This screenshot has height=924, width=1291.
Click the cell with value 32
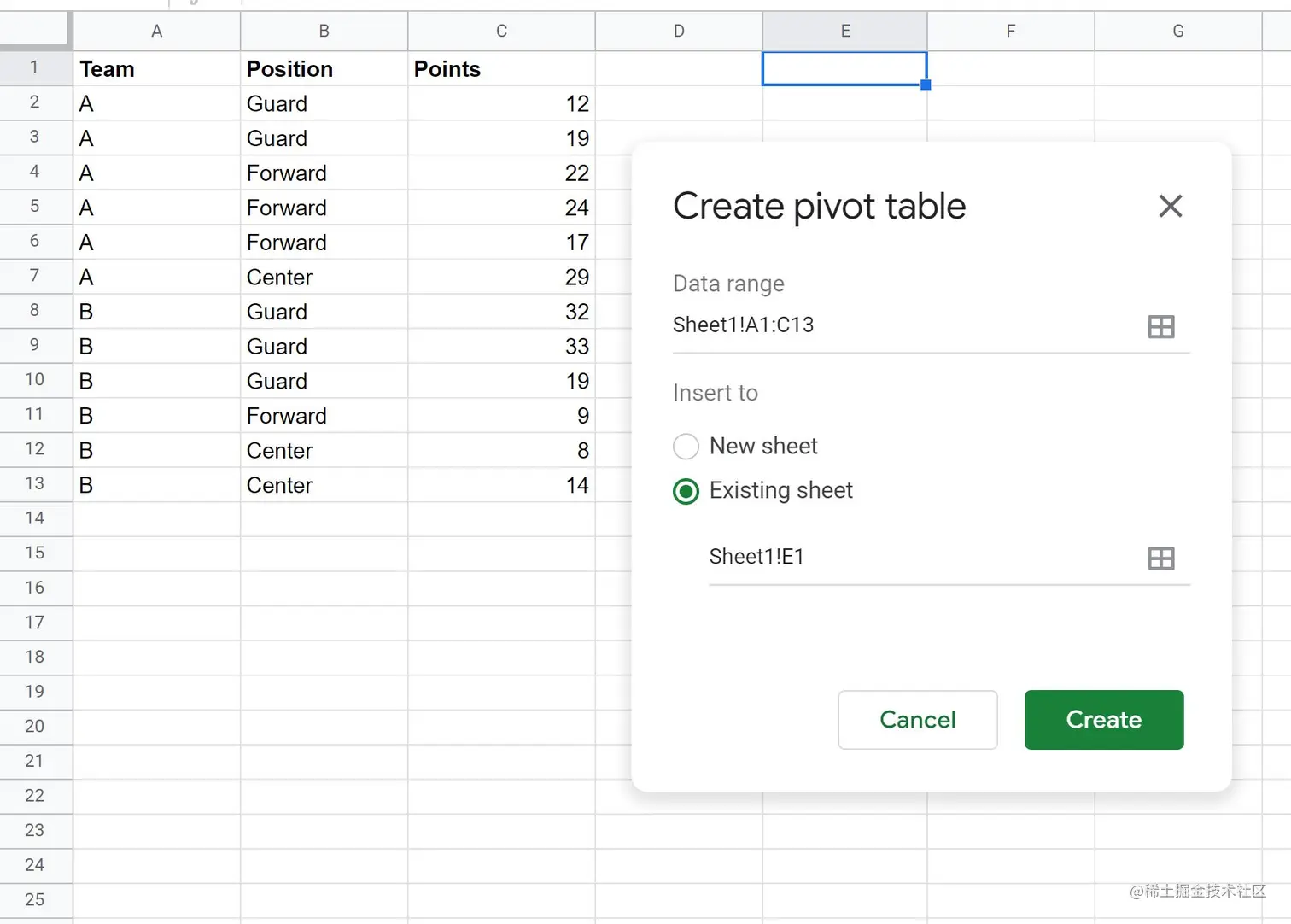(501, 312)
